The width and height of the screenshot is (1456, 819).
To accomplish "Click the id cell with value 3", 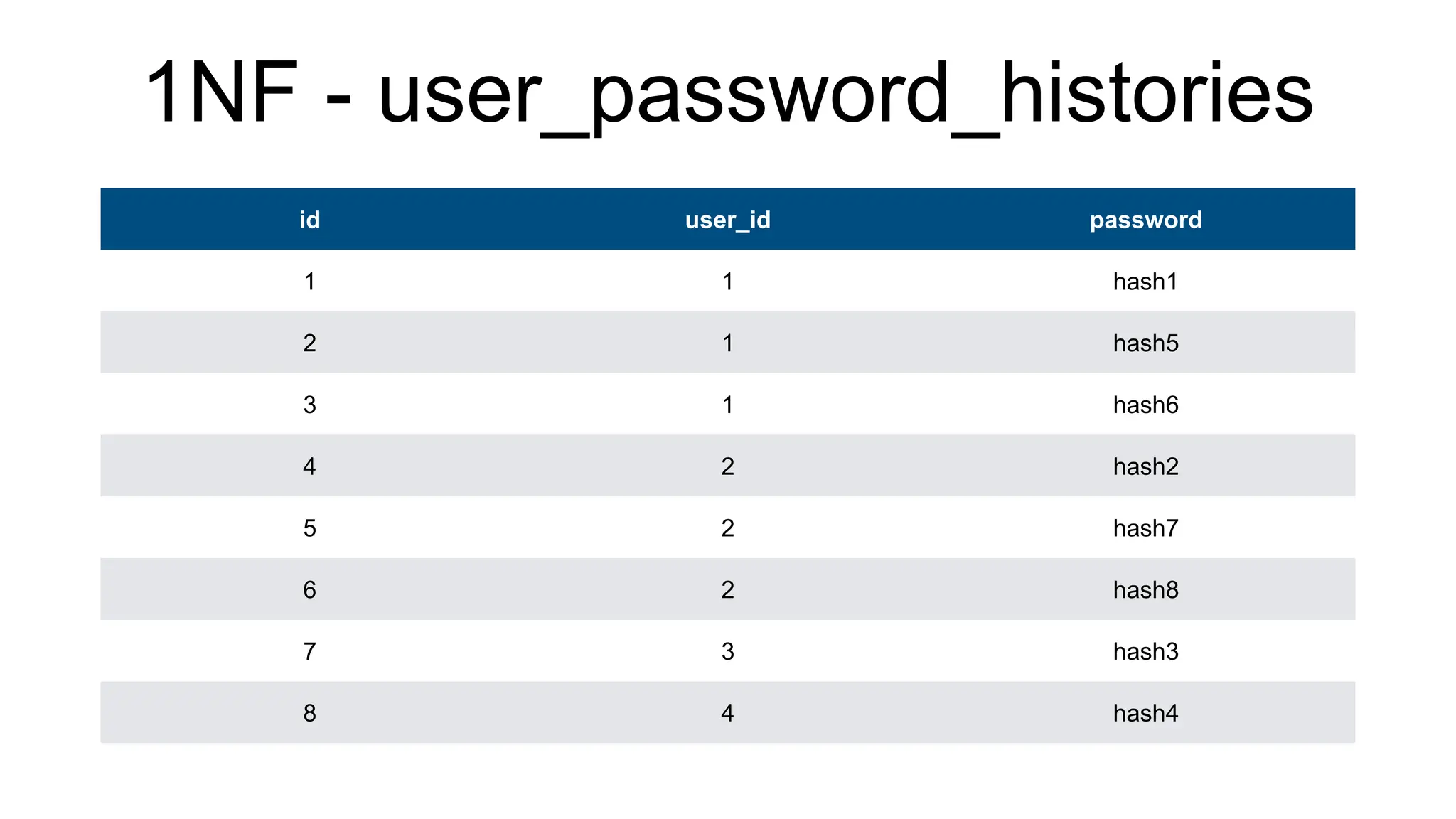I will pyautogui.click(x=309, y=405).
